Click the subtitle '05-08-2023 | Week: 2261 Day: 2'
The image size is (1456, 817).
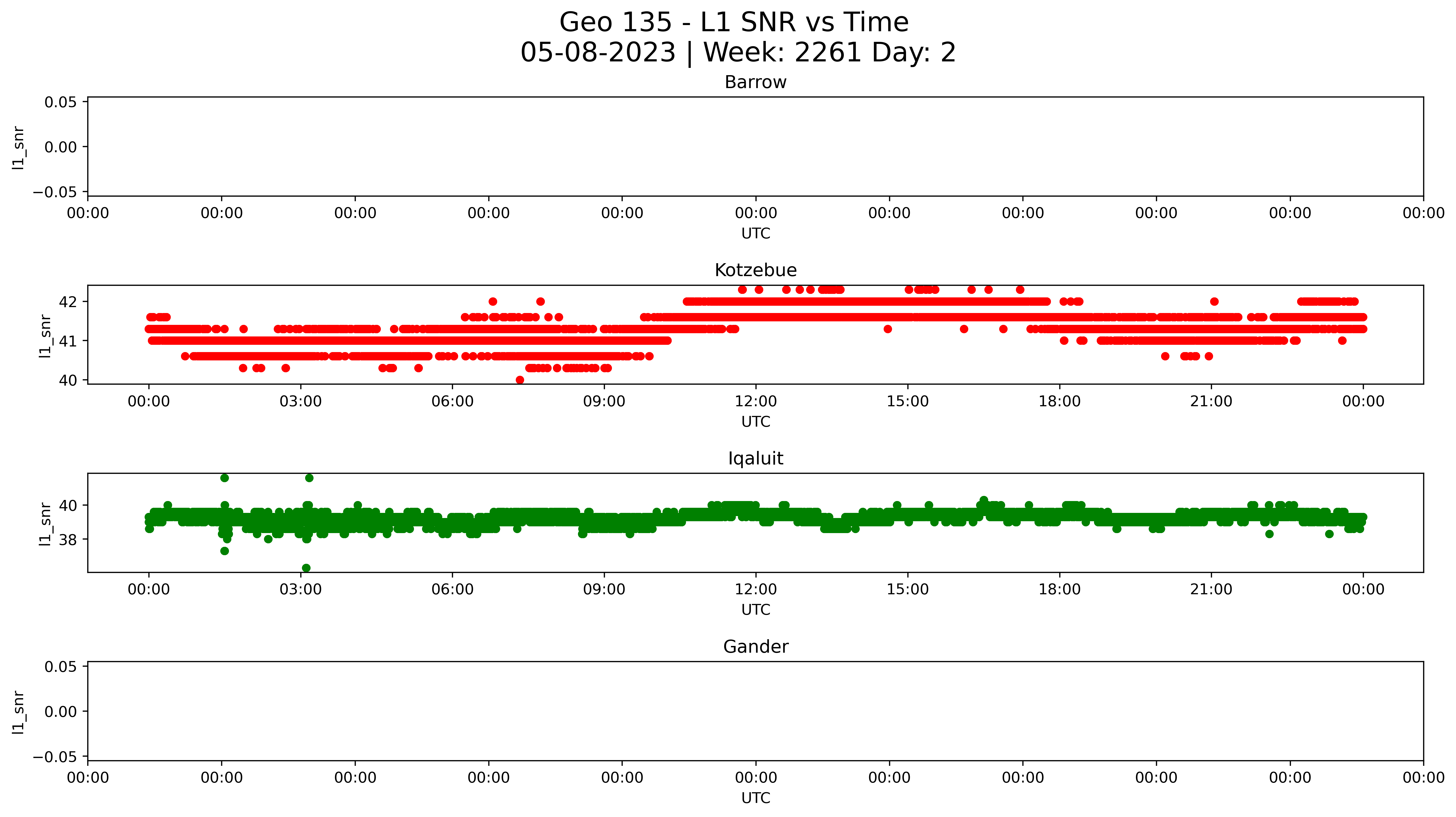click(x=738, y=53)
